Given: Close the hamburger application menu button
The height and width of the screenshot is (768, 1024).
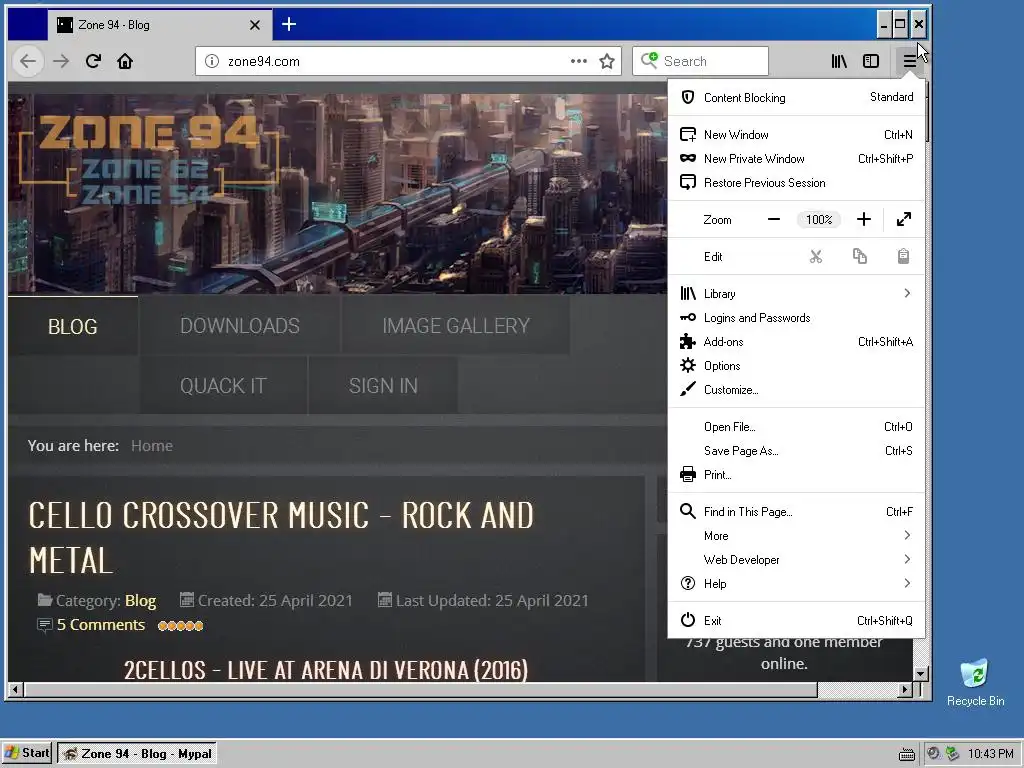Looking at the screenshot, I should [909, 61].
